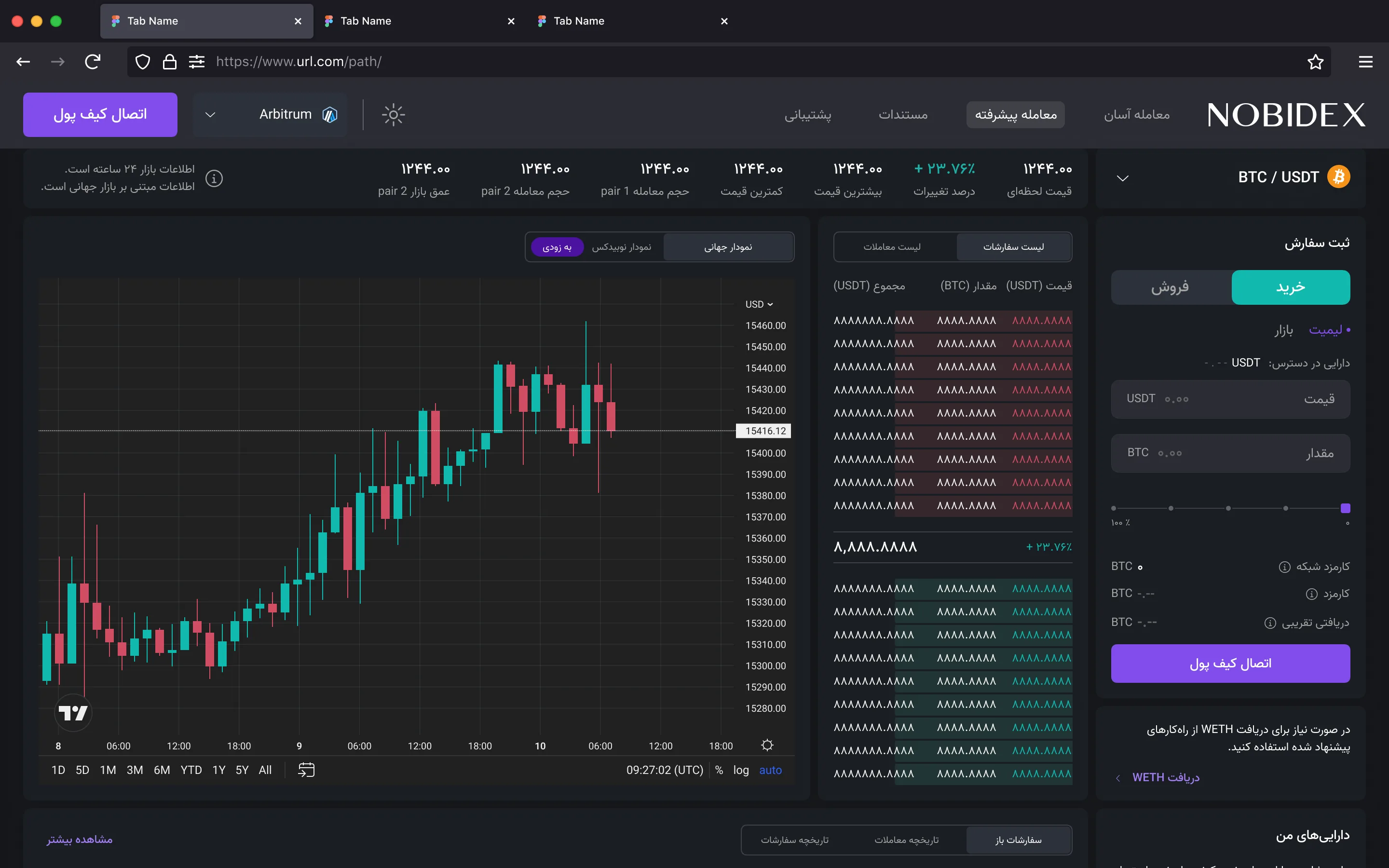Set chart range to YTD
The image size is (1389, 868).
191,770
